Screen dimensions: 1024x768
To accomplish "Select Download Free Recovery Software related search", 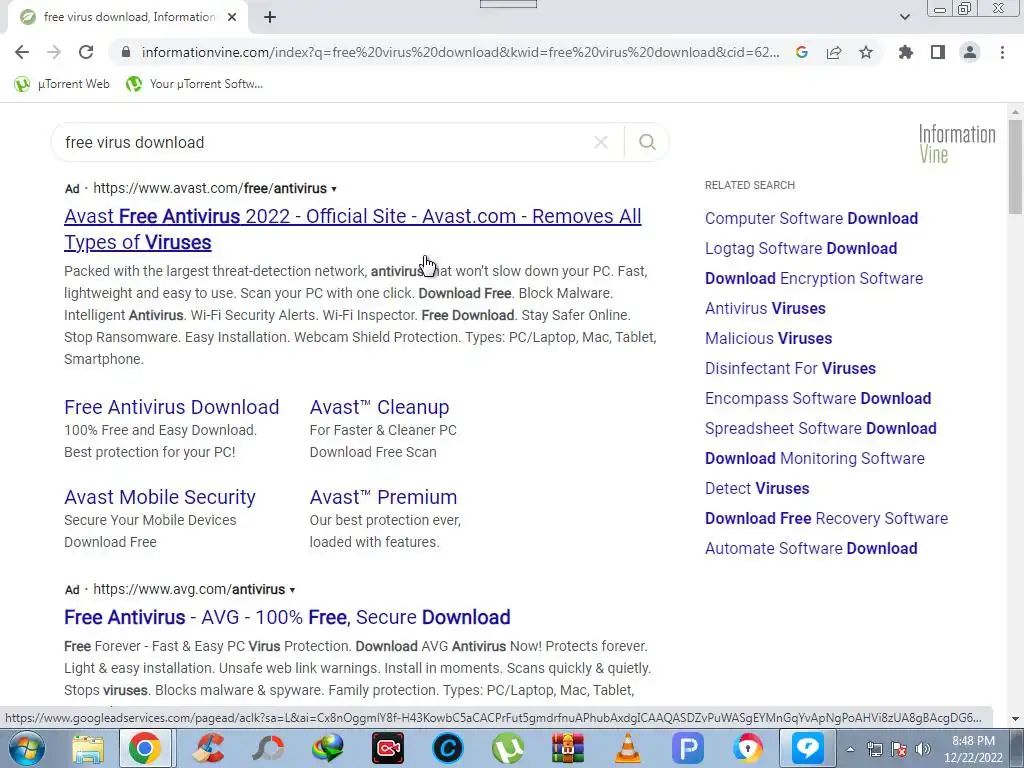I will (826, 519).
